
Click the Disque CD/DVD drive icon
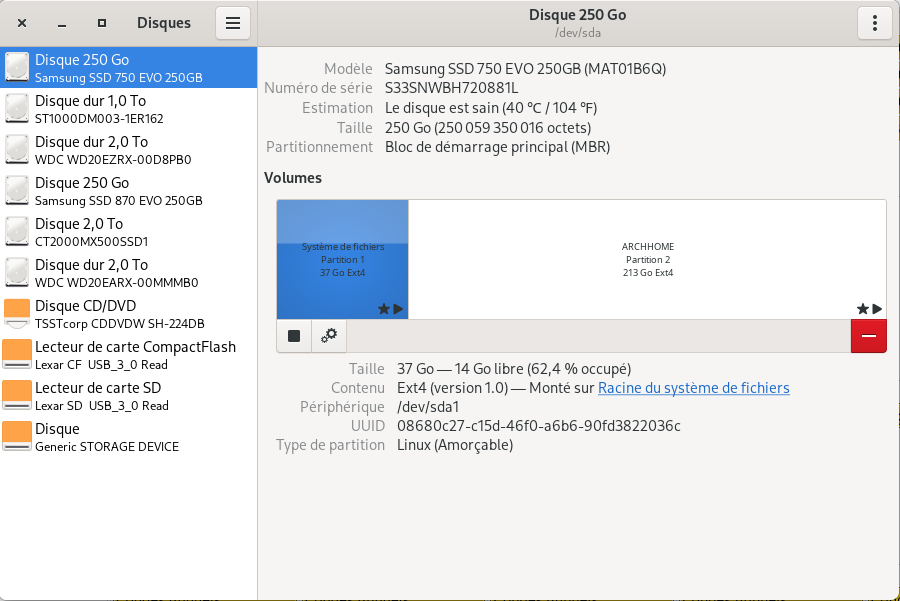pyautogui.click(x=17, y=314)
